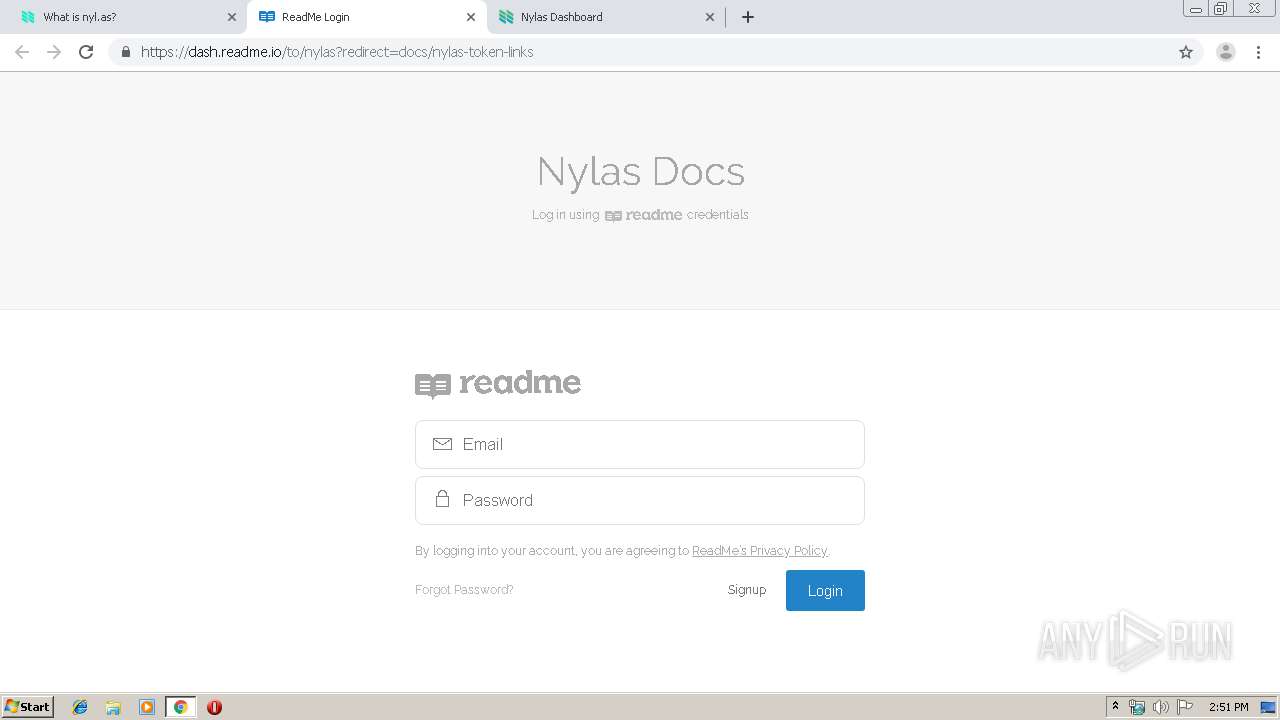Switch to the Nylas Dashboard tab
Screen dimensions: 1280x720
pos(605,17)
